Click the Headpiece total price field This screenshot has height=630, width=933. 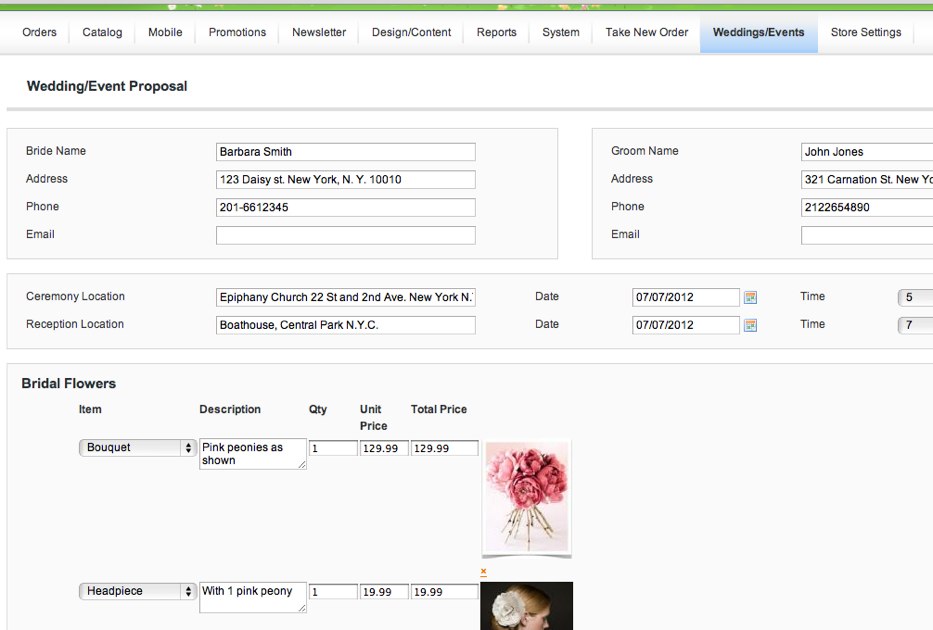pos(444,592)
